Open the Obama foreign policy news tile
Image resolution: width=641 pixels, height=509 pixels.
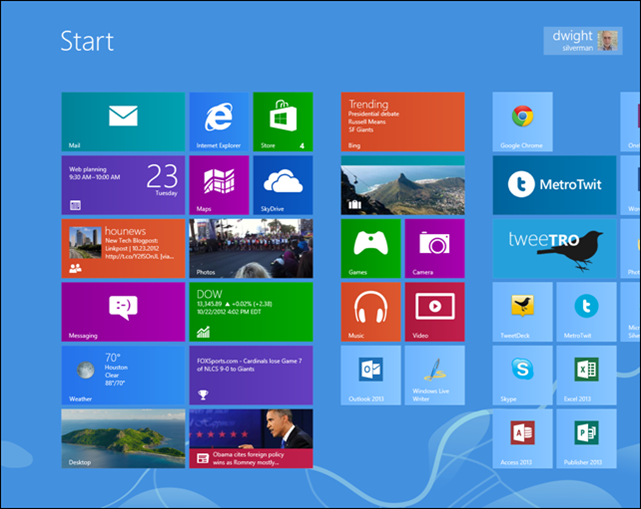(251, 439)
